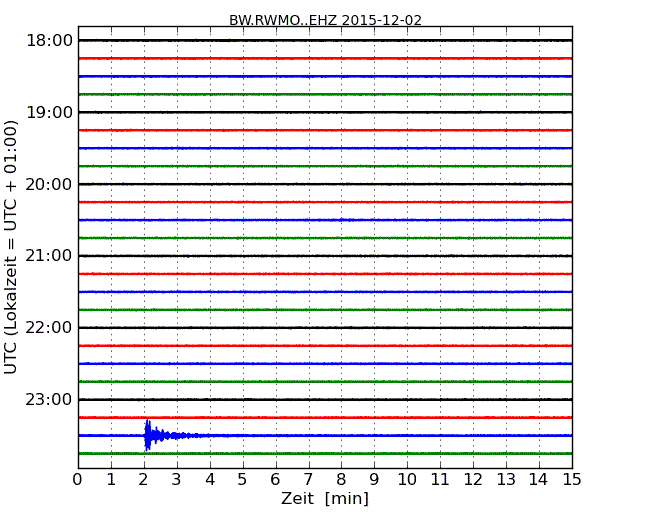Click the black trace at 21:00
This screenshot has height=520, width=650.
325,256
